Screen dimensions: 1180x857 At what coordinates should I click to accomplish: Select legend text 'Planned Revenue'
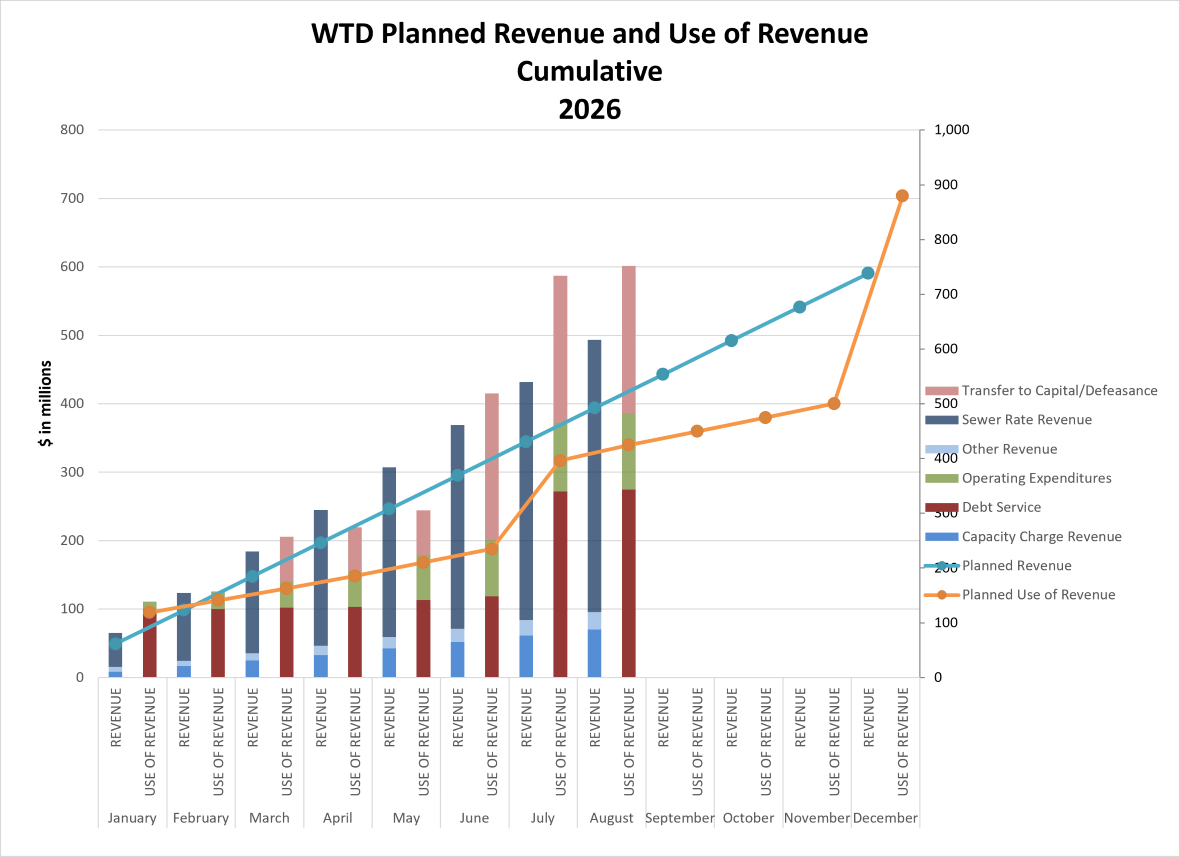pyautogui.click(x=1017, y=566)
